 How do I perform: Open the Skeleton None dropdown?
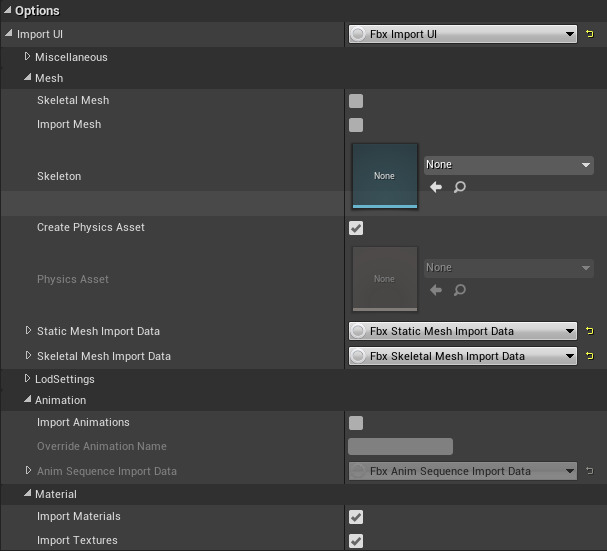coord(508,165)
